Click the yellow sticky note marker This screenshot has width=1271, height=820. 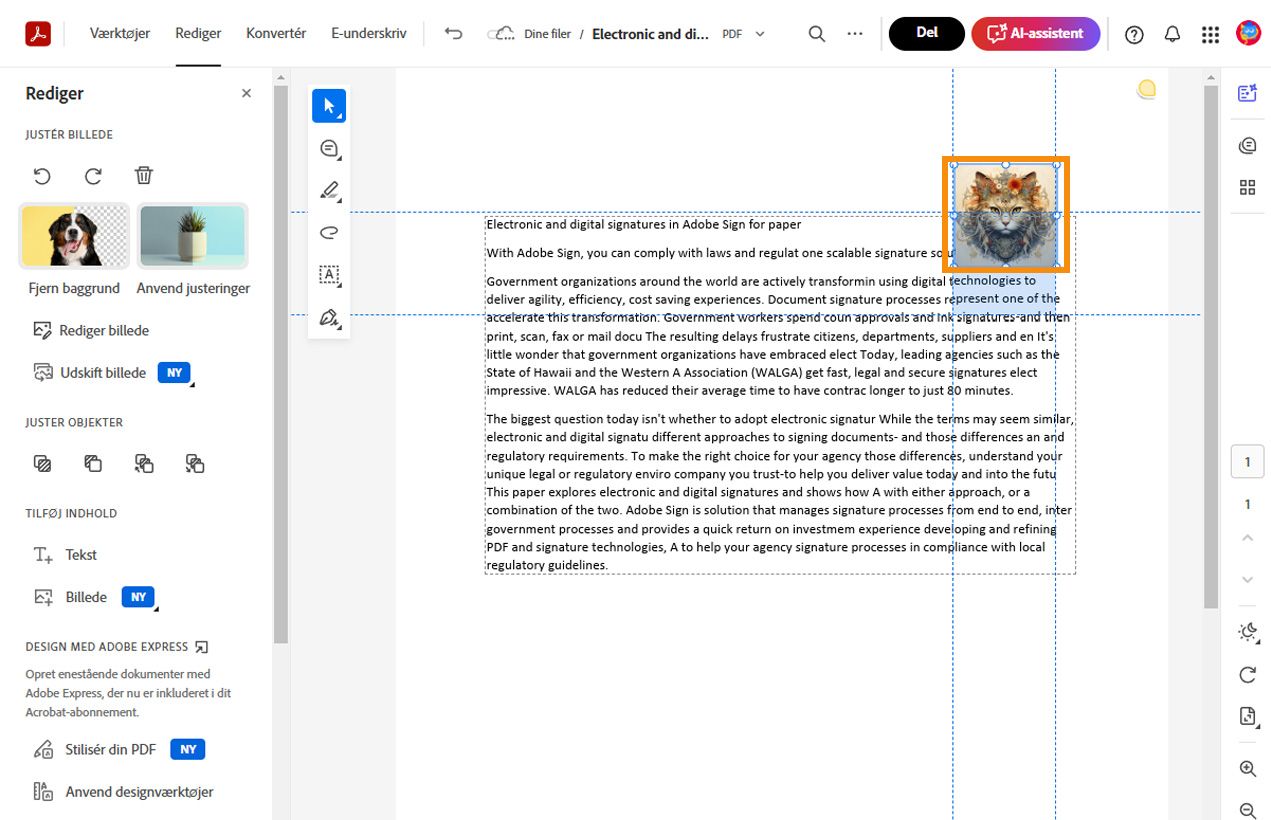coord(1147,89)
